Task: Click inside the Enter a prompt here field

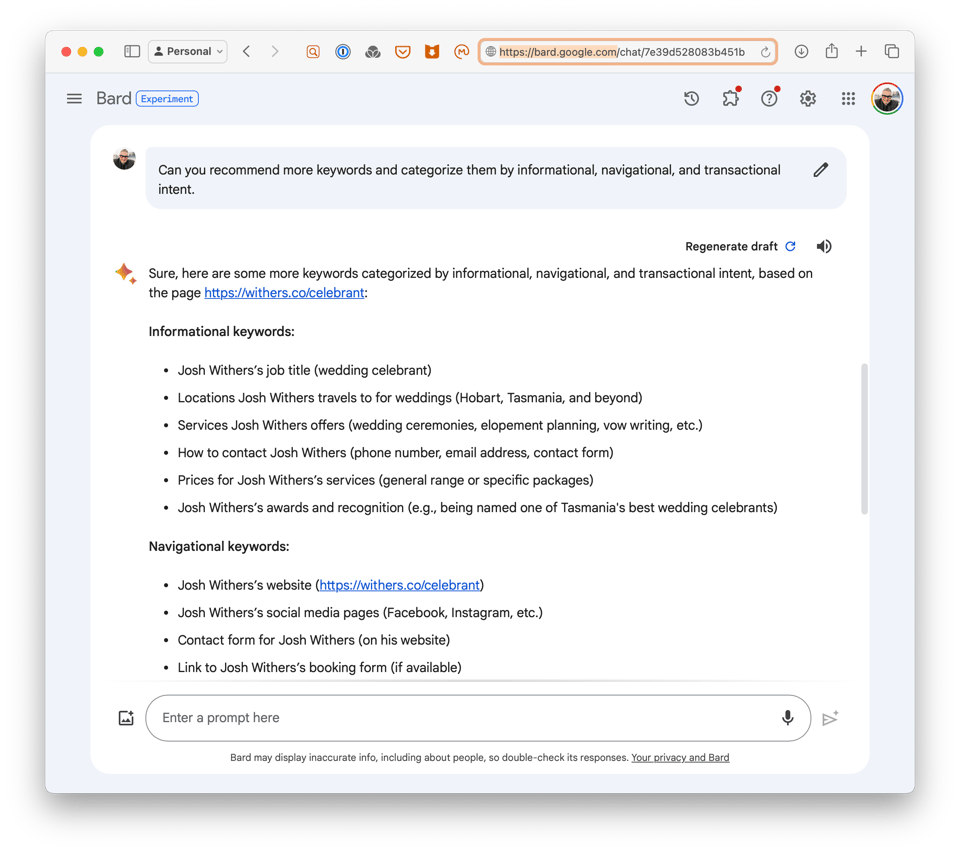Action: [400, 717]
